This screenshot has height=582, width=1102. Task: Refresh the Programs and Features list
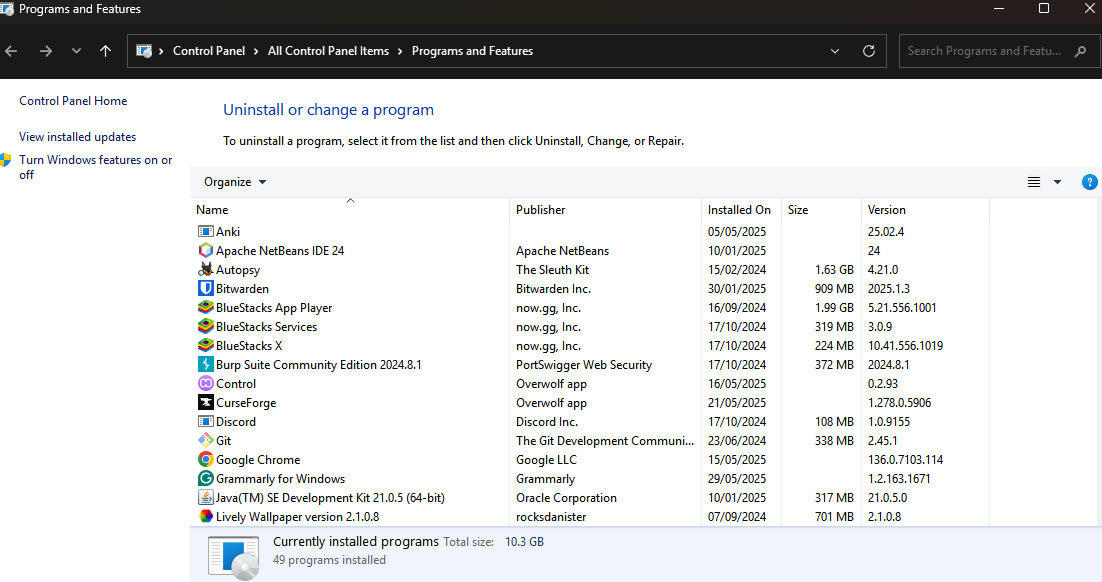tap(869, 51)
